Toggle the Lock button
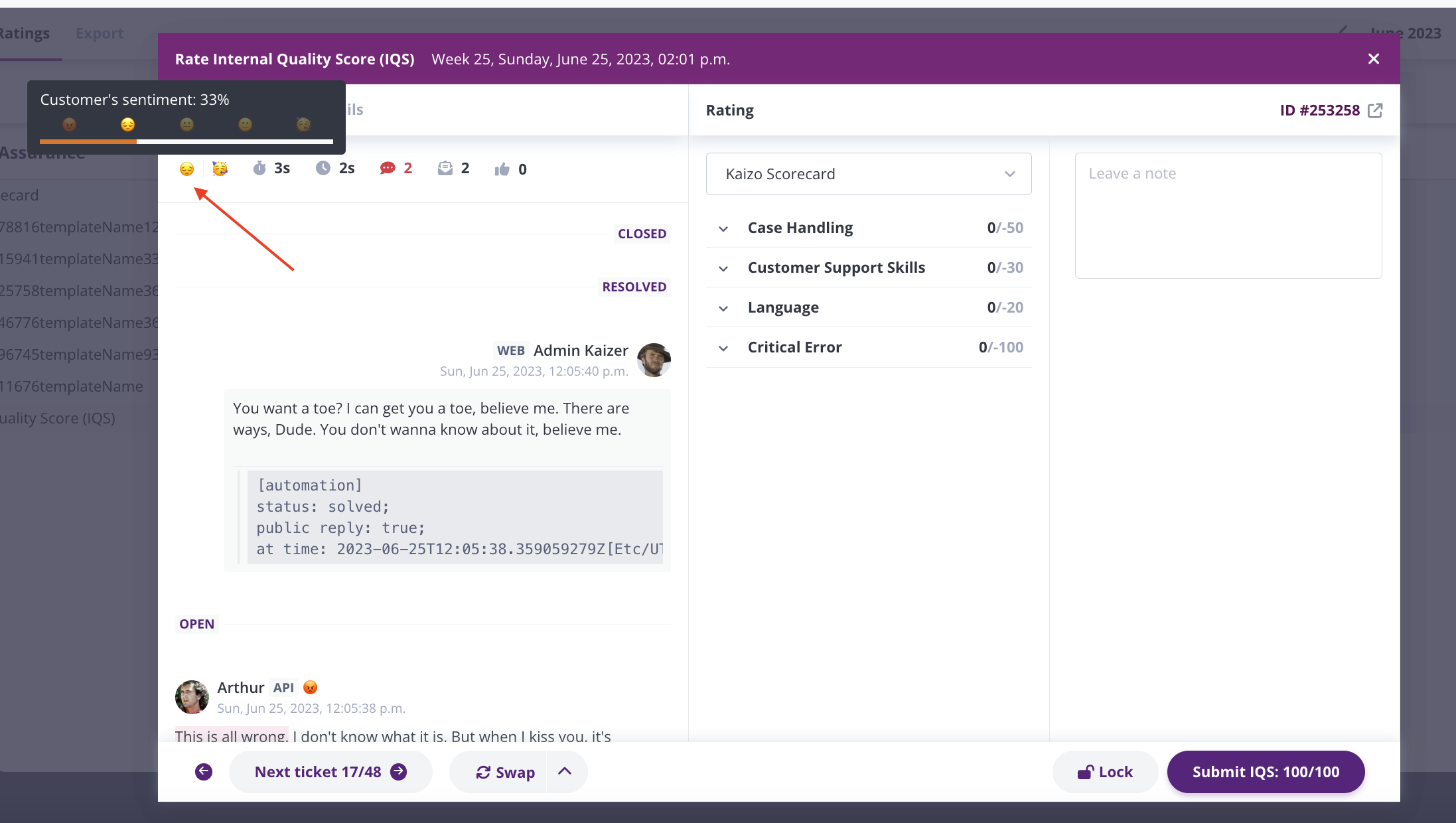The image size is (1456, 823). [1105, 772]
